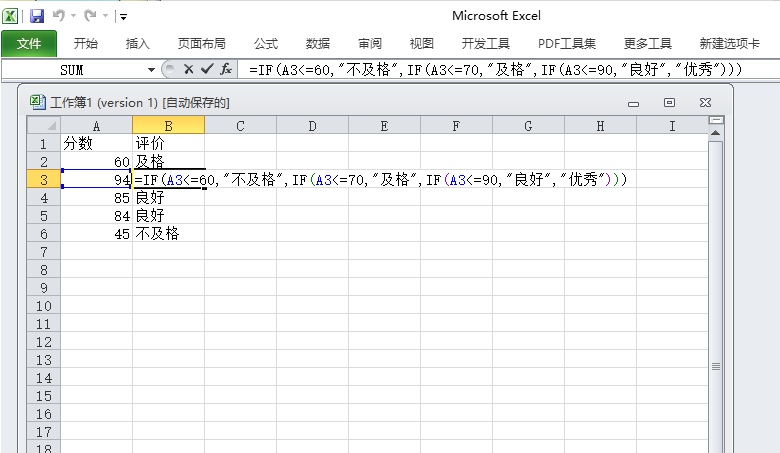
Task: Select column H header
Action: pos(600,126)
